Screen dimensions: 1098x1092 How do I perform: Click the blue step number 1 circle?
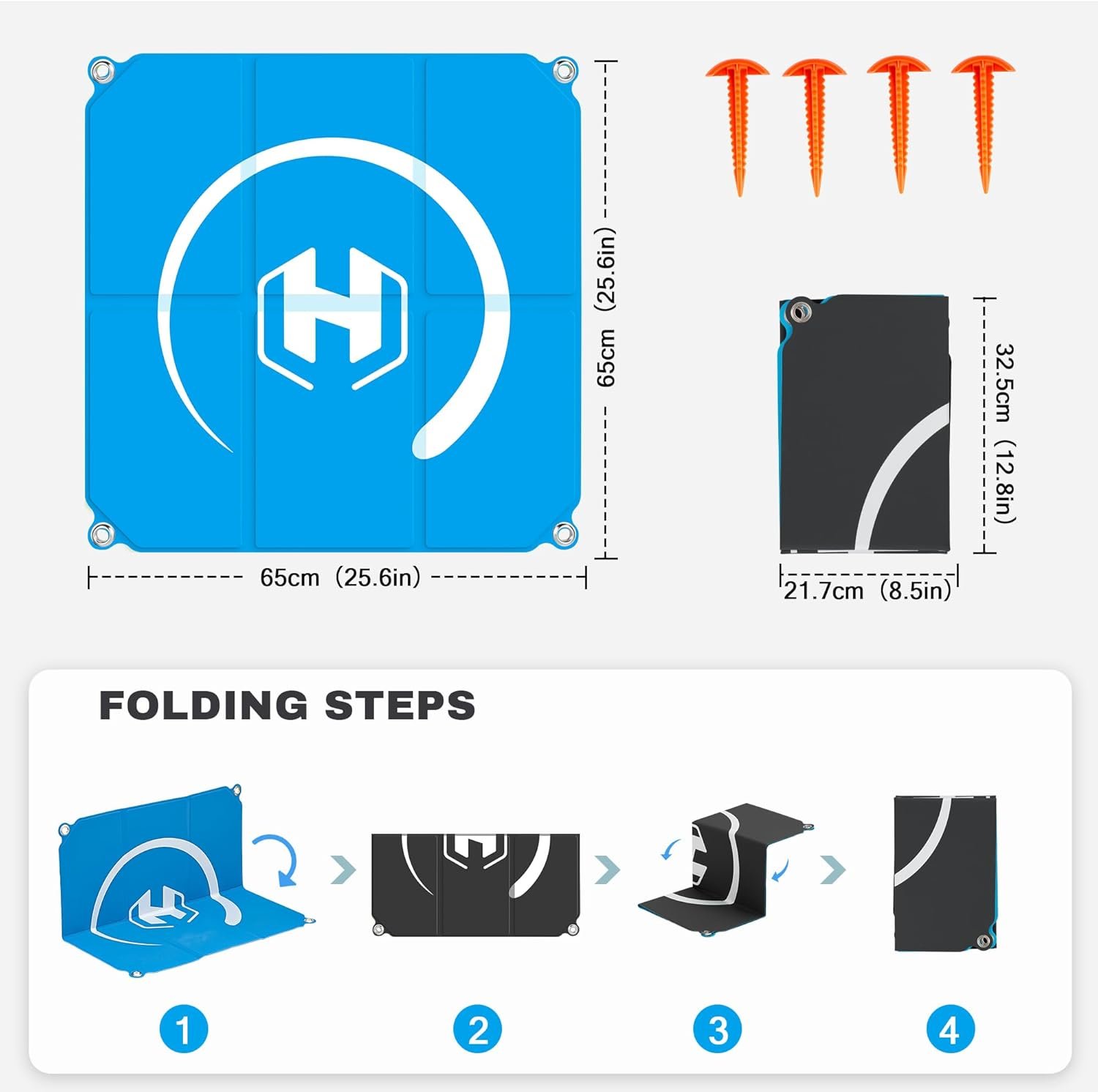point(184,1028)
